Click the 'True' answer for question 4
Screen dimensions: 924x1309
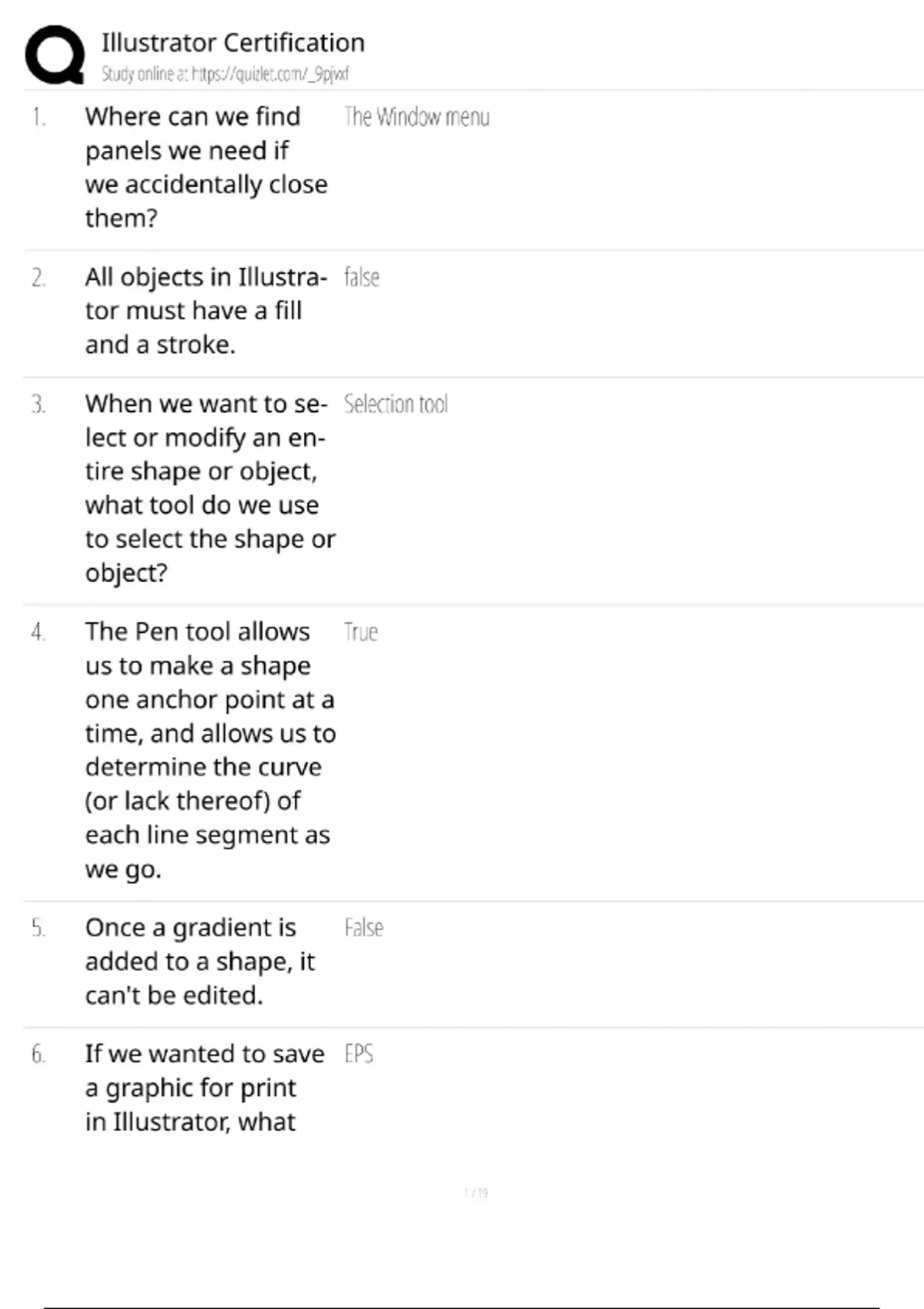[360, 632]
